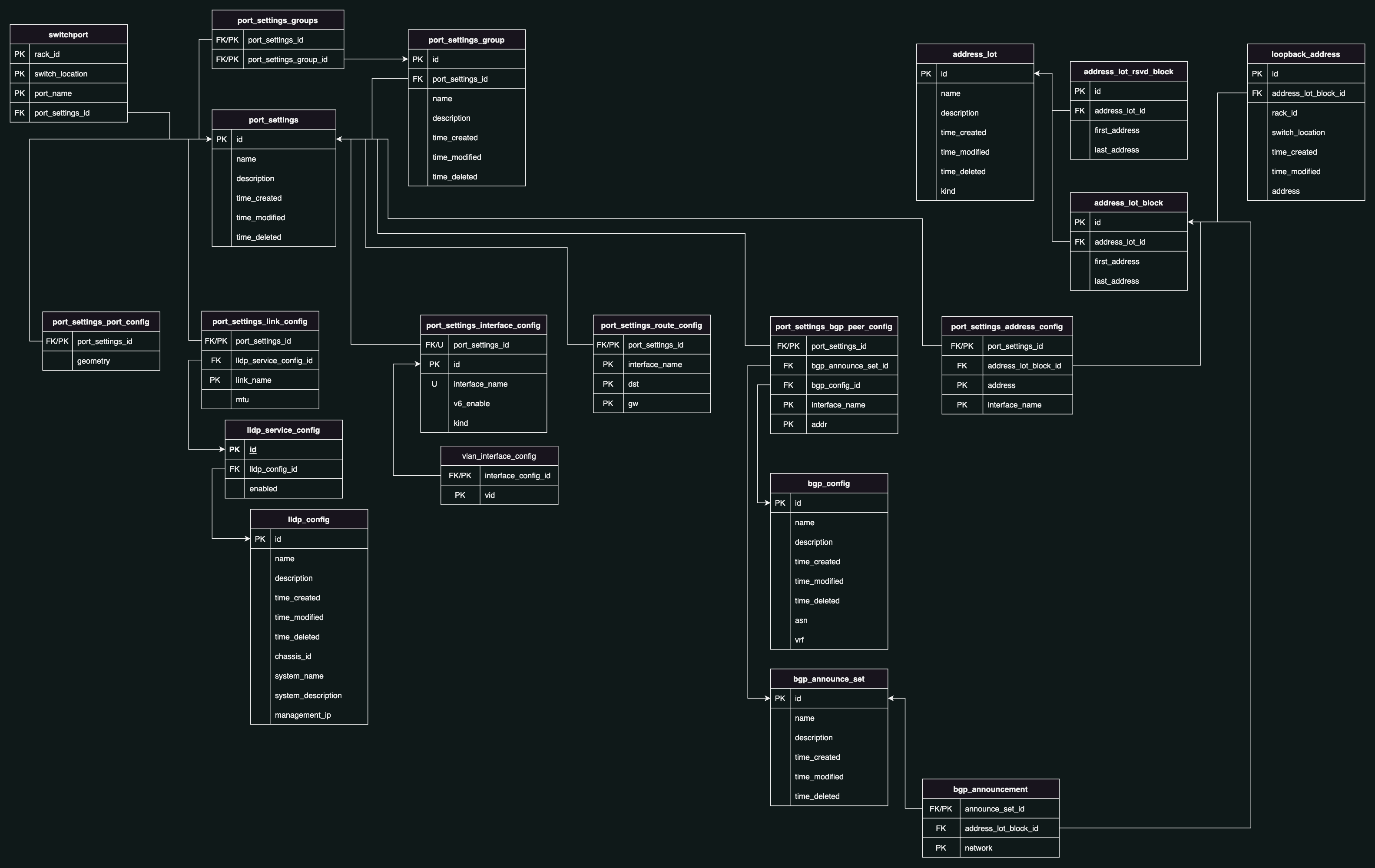1375x868 pixels.
Task: Select bgp_announce_set table header
Action: pos(828,679)
